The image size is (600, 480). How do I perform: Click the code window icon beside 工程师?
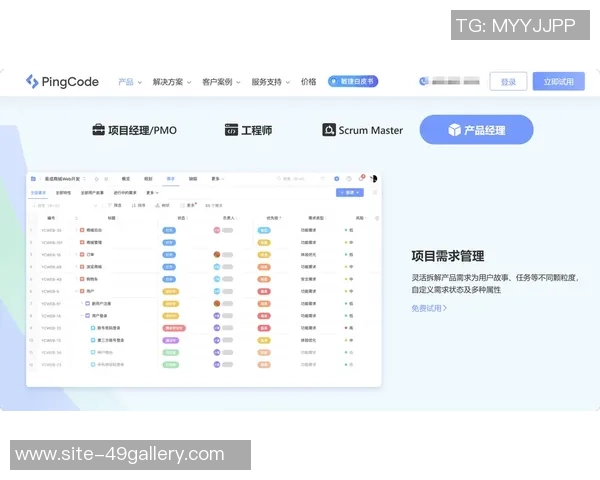coord(231,130)
